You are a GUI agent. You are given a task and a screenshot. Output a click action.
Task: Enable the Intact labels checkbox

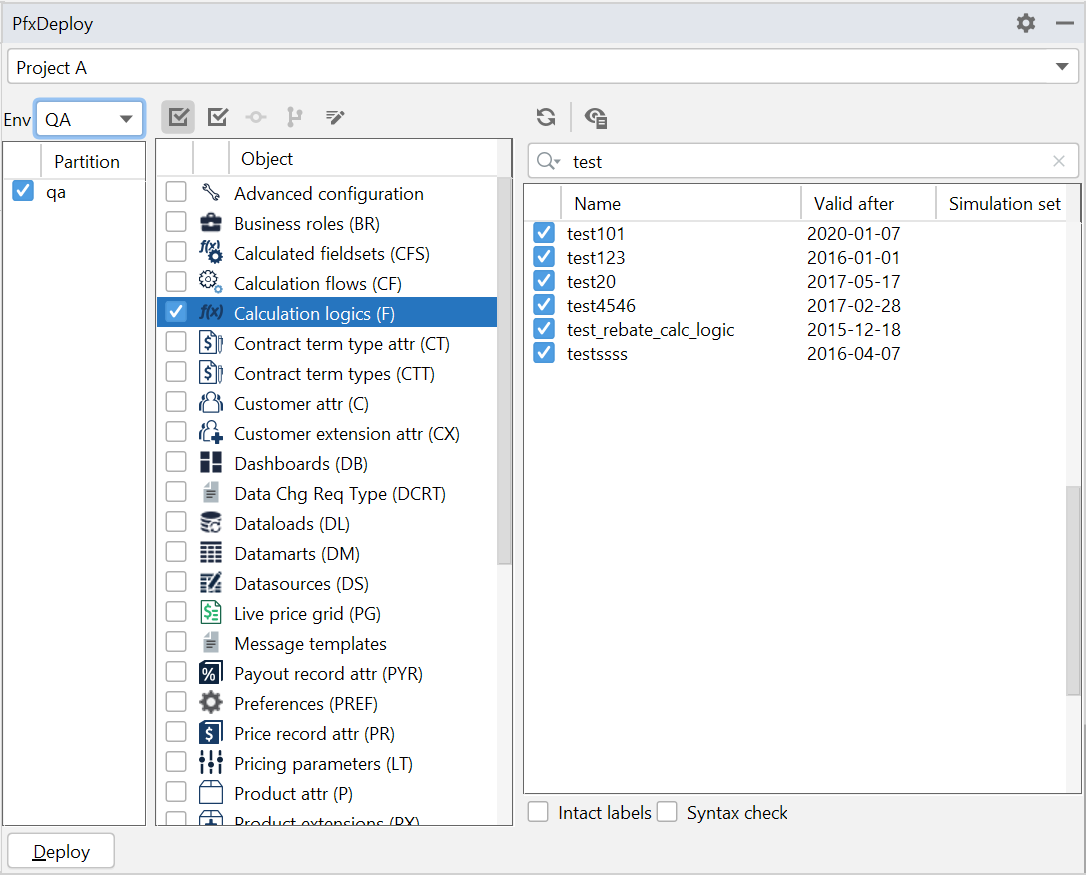click(539, 812)
